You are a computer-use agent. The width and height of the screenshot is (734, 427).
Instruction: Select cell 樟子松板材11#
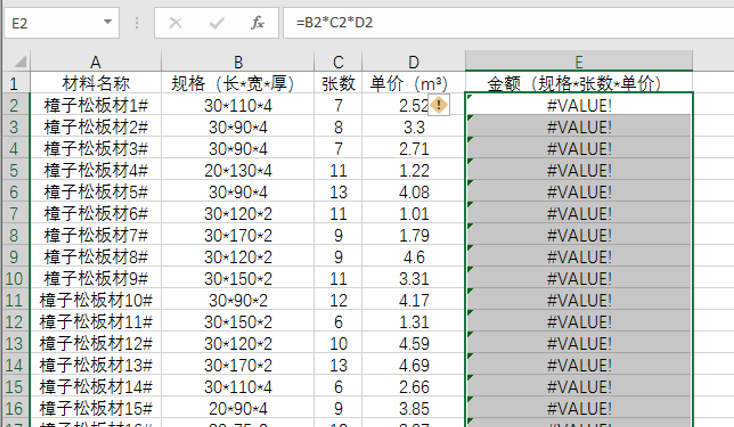click(96, 321)
